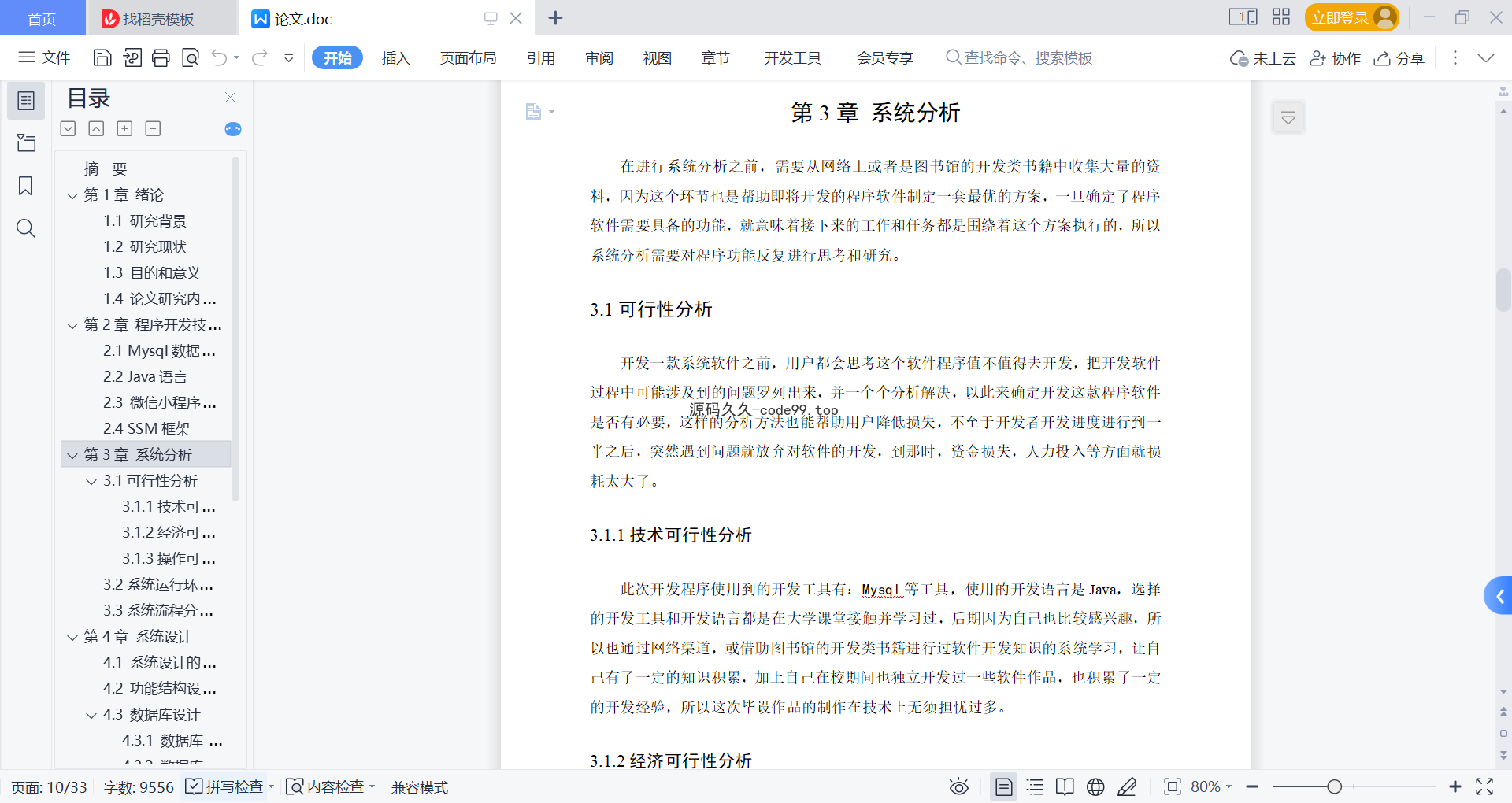This screenshot has width=1512, height=803.
Task: Click the zoom slider handle
Action: 1334,786
